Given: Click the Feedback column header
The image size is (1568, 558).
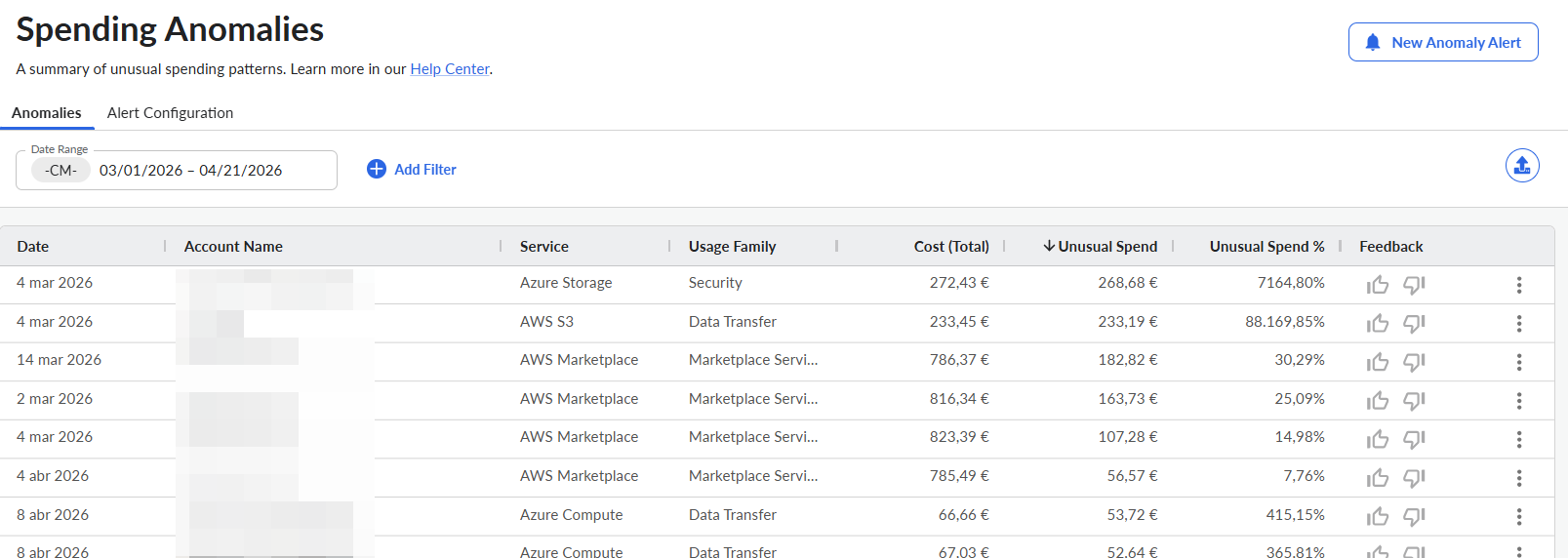Looking at the screenshot, I should pyautogui.click(x=1391, y=247).
